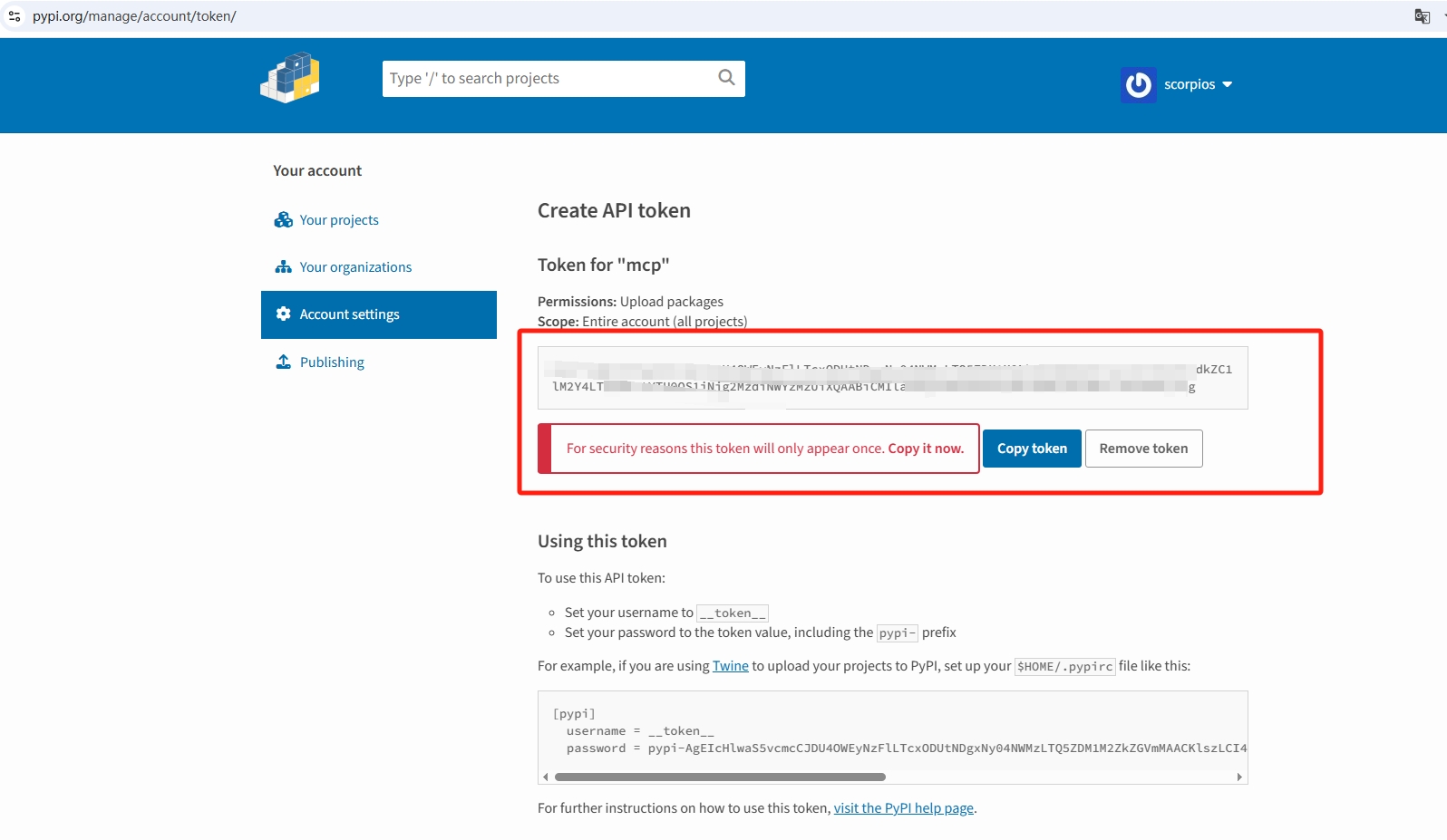Click the "Copy it now." warning text
Viewport: 1447px width, 840px height.
click(926, 449)
